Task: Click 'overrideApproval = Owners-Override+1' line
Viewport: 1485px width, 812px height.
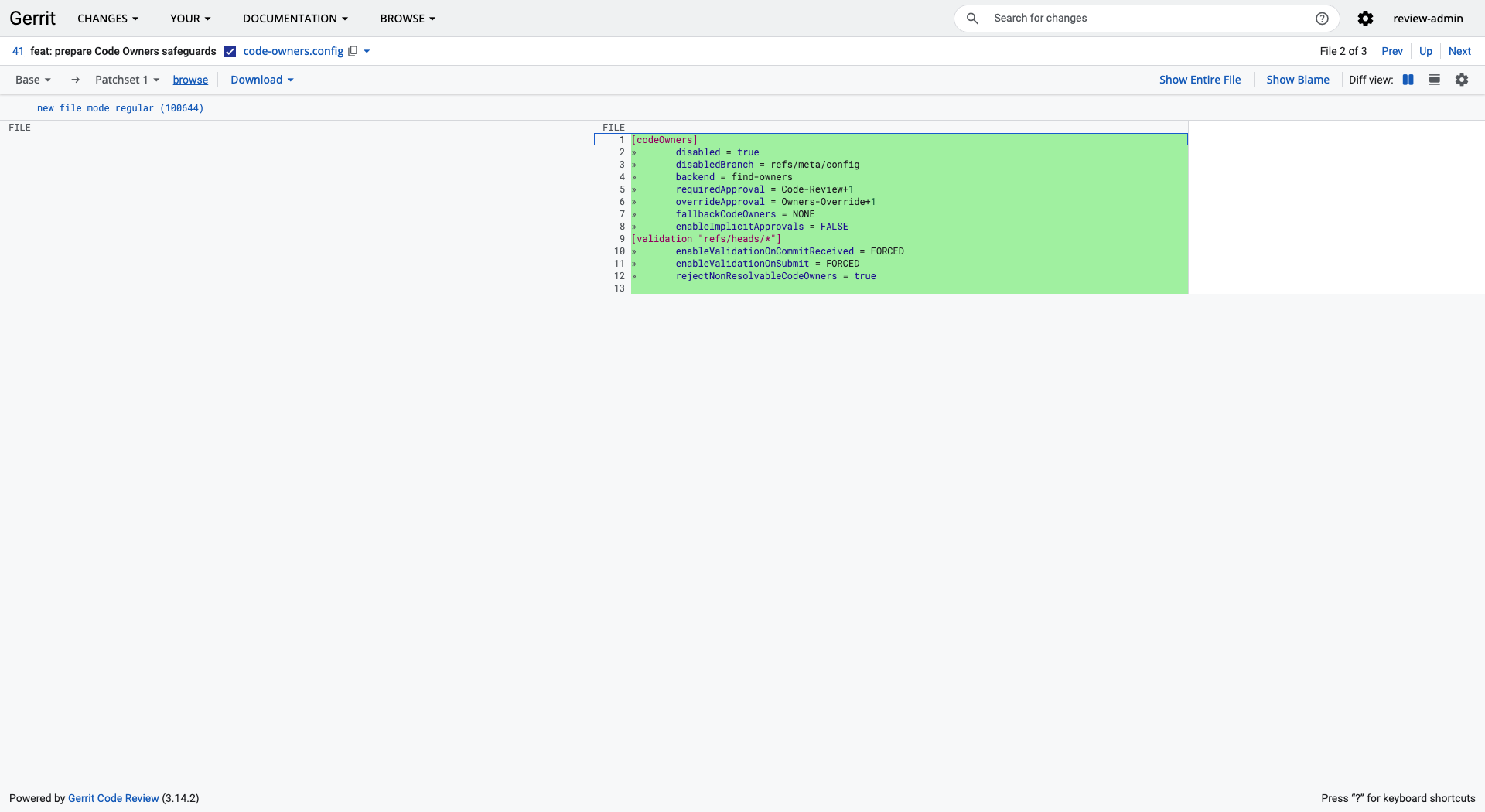Action: pyautogui.click(x=910, y=202)
